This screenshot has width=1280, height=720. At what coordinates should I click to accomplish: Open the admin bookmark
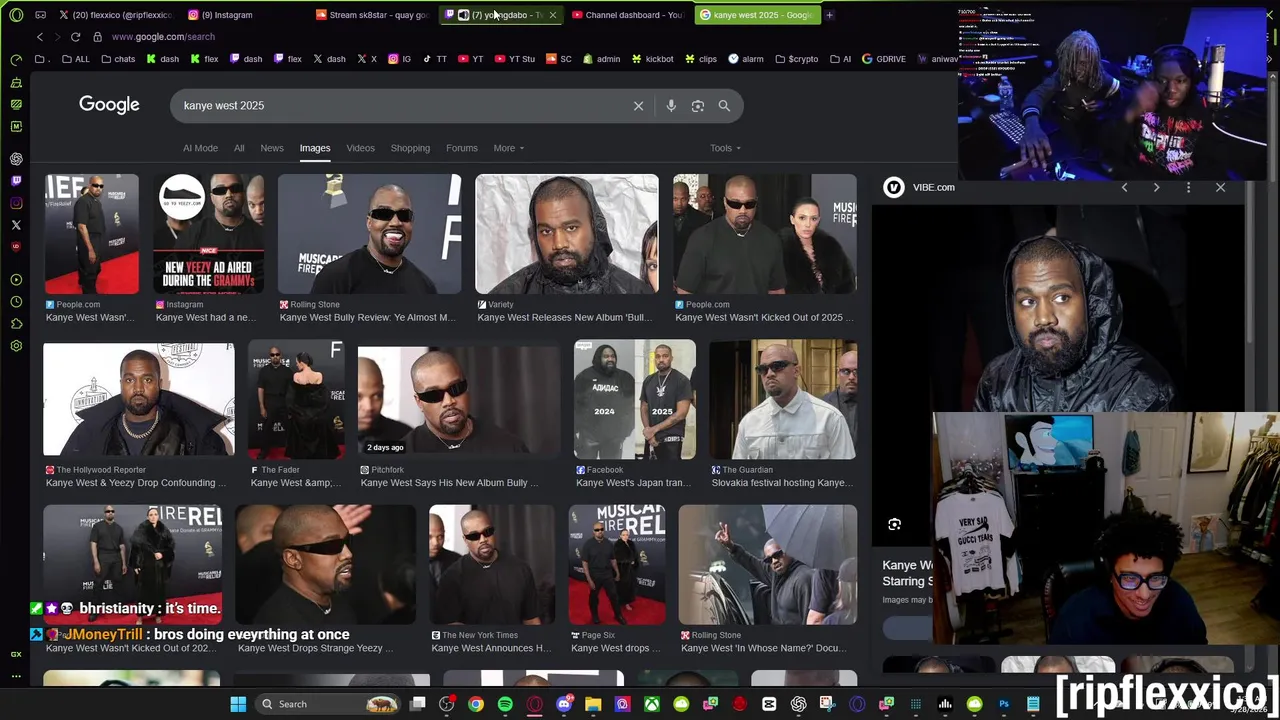tap(601, 59)
